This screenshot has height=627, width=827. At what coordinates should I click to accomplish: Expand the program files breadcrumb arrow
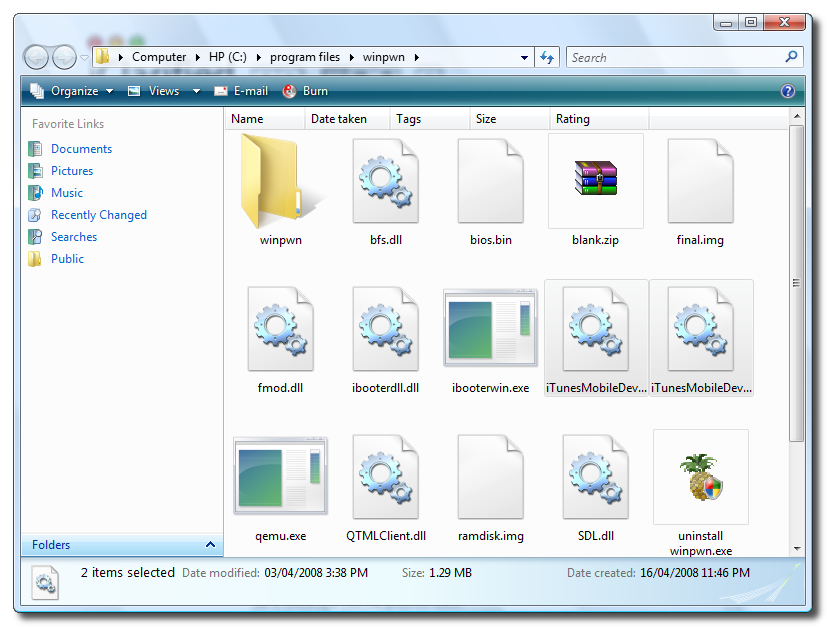[352, 57]
